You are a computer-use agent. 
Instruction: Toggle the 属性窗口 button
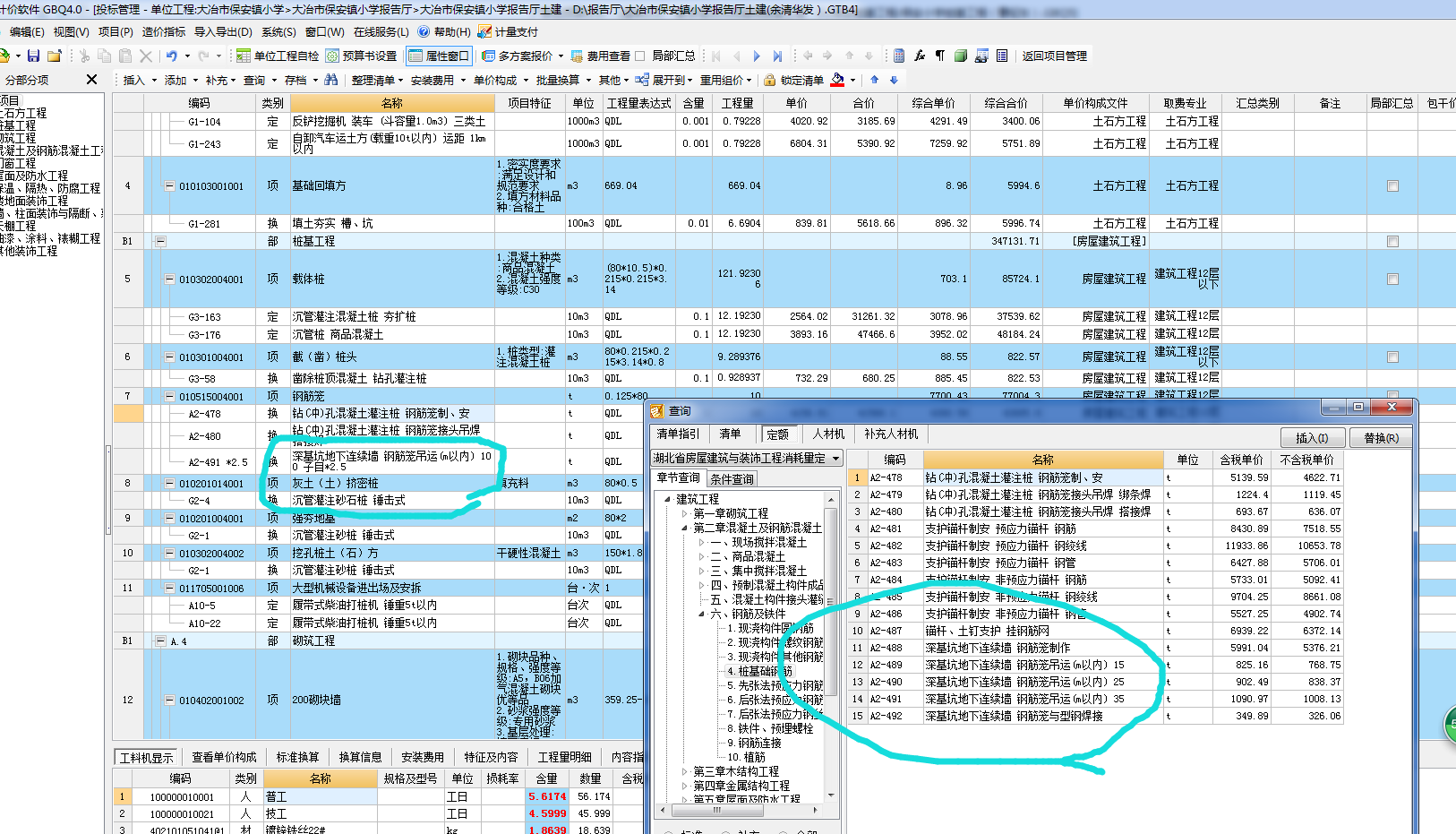coord(439,56)
